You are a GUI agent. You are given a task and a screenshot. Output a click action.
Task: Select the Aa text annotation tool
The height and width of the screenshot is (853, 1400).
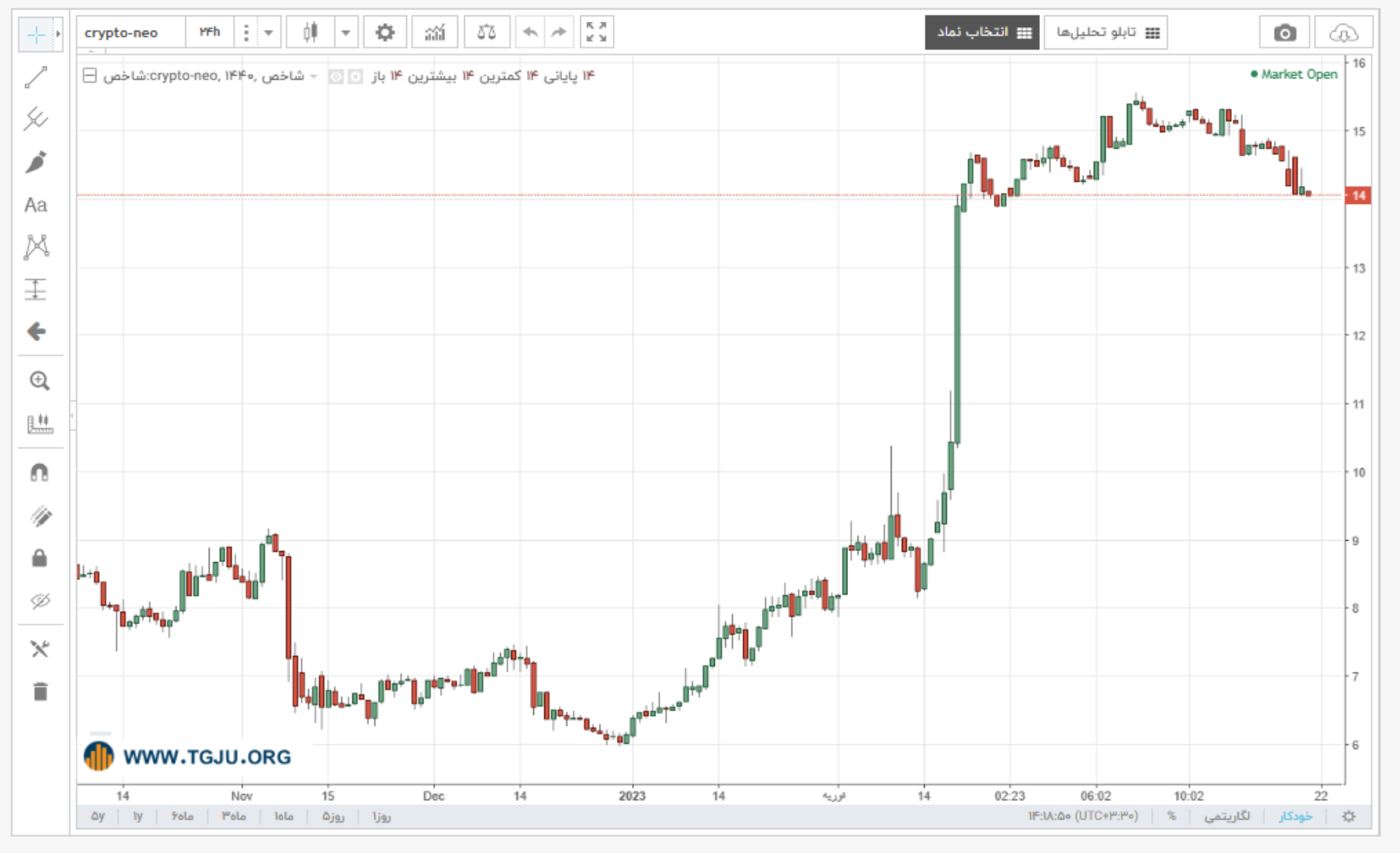tap(36, 205)
